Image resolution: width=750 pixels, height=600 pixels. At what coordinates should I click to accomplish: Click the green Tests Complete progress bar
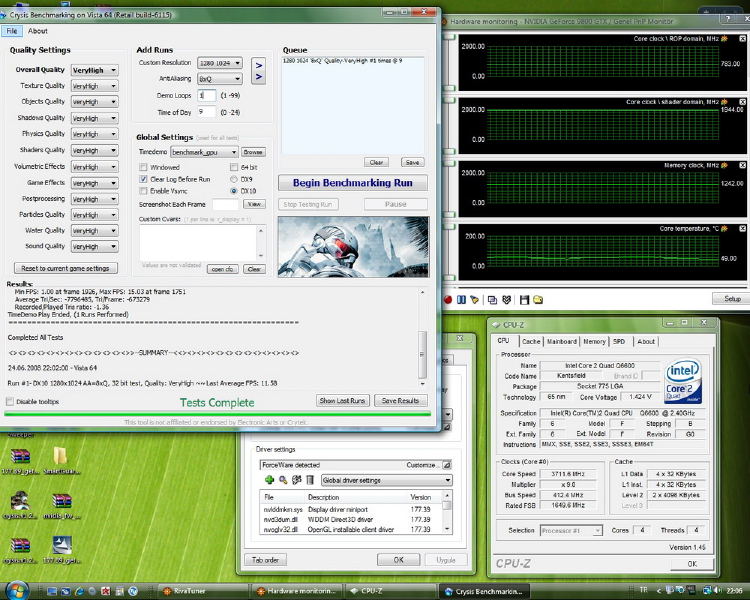pos(218,414)
